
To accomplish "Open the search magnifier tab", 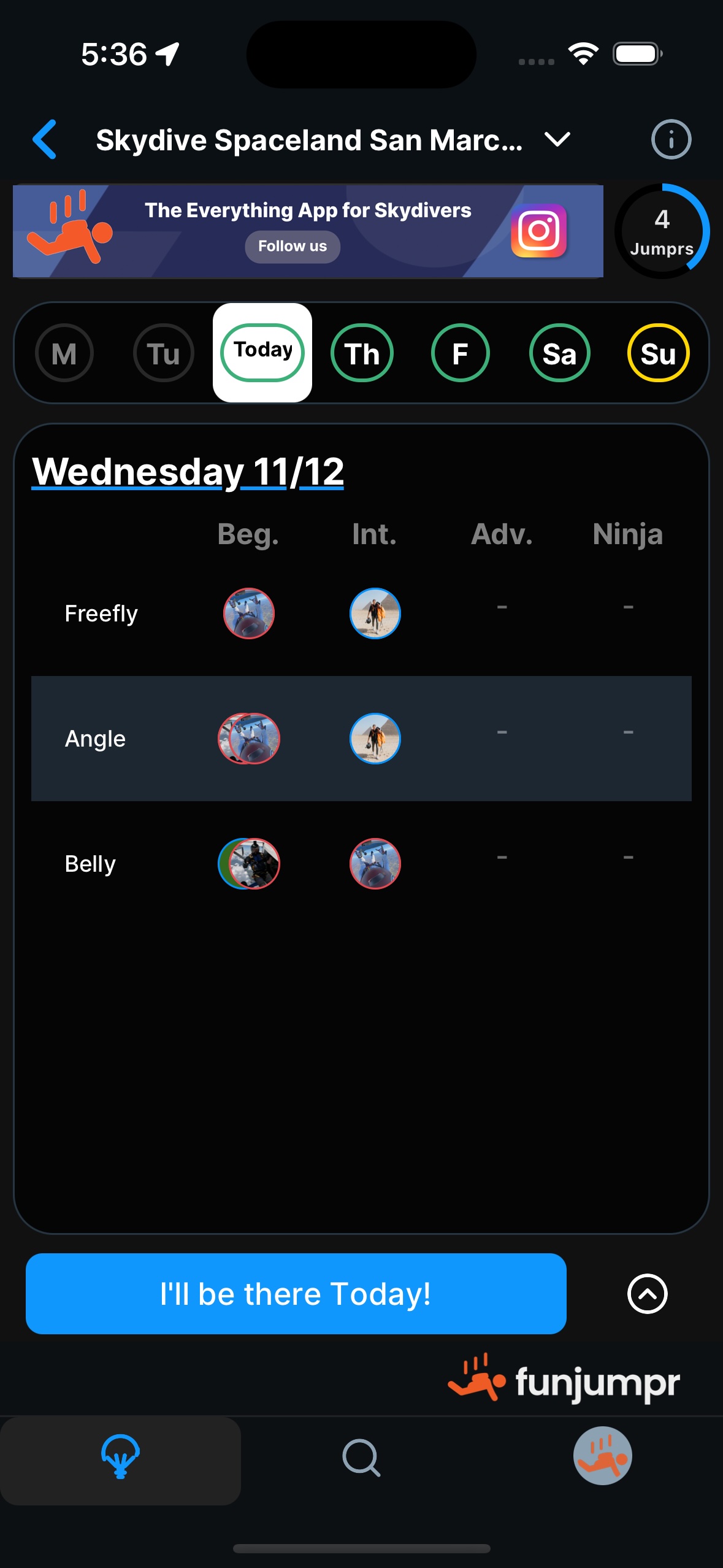I will click(361, 1457).
